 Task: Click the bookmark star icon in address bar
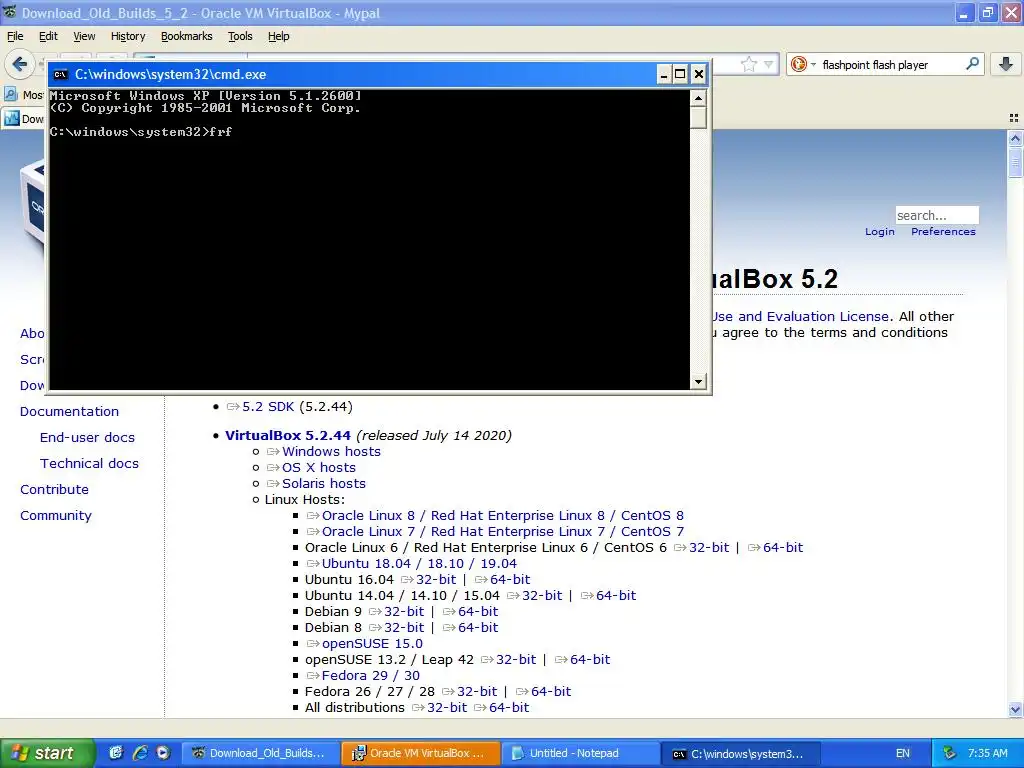pyautogui.click(x=748, y=64)
